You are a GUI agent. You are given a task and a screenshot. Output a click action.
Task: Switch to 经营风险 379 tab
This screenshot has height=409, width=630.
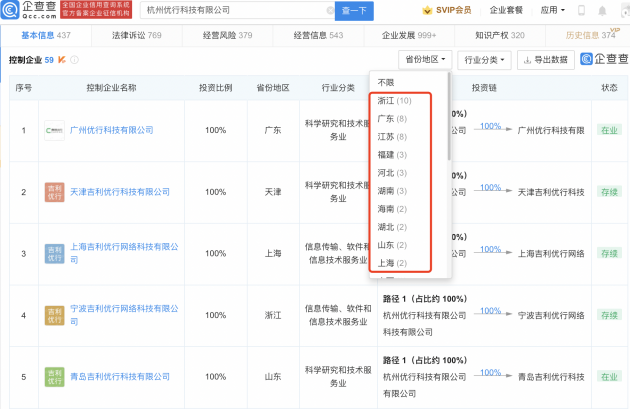pyautogui.click(x=227, y=35)
